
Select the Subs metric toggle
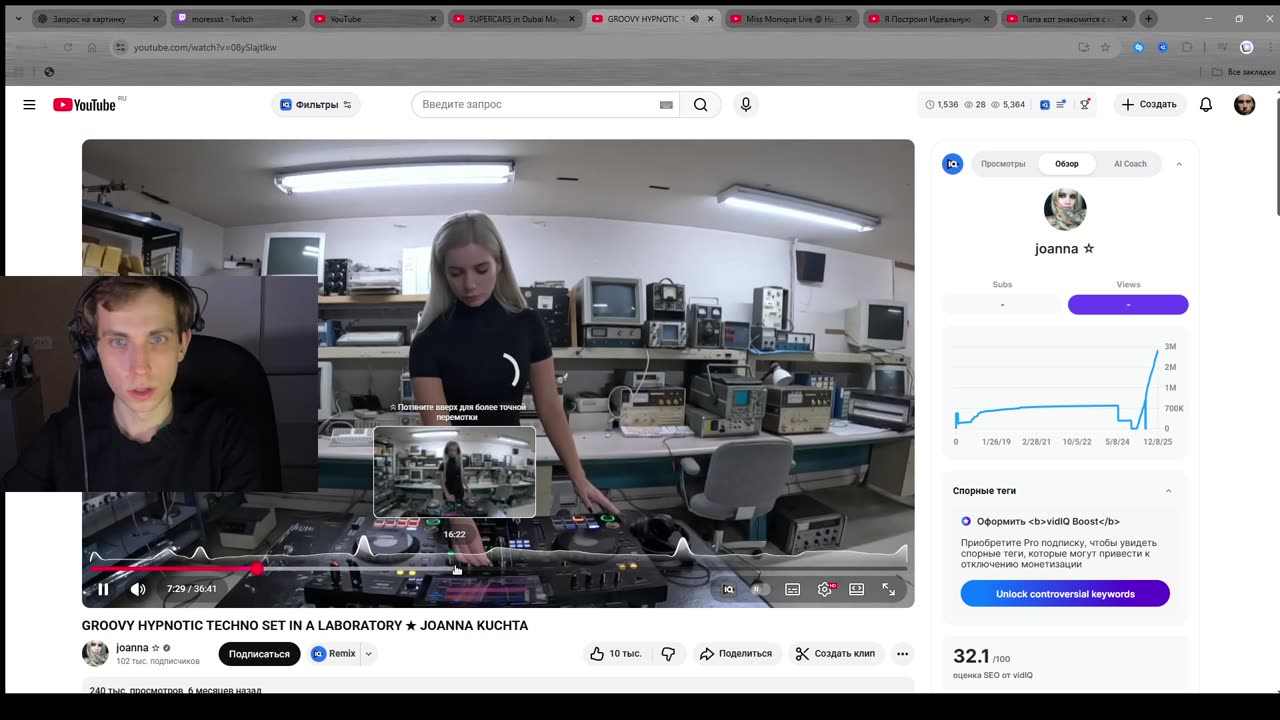pyautogui.click(x=1002, y=304)
